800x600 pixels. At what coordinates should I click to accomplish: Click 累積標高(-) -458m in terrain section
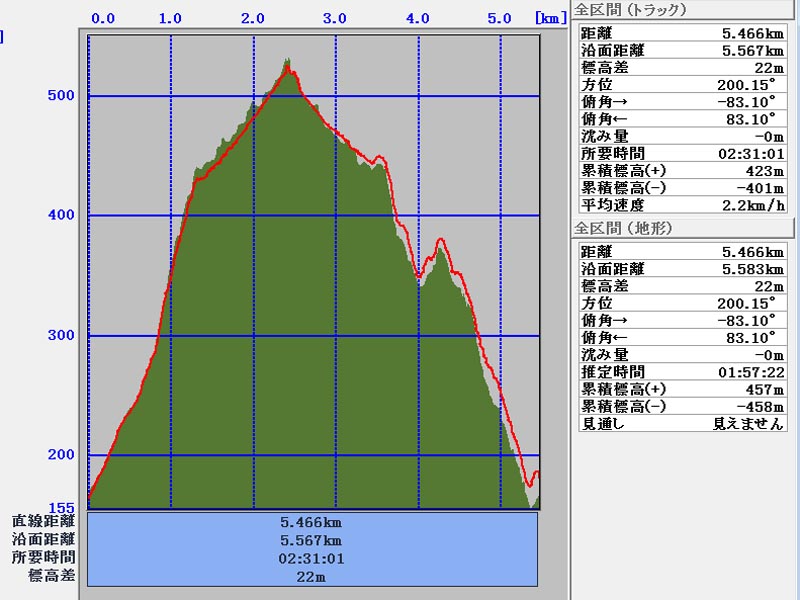(682, 406)
